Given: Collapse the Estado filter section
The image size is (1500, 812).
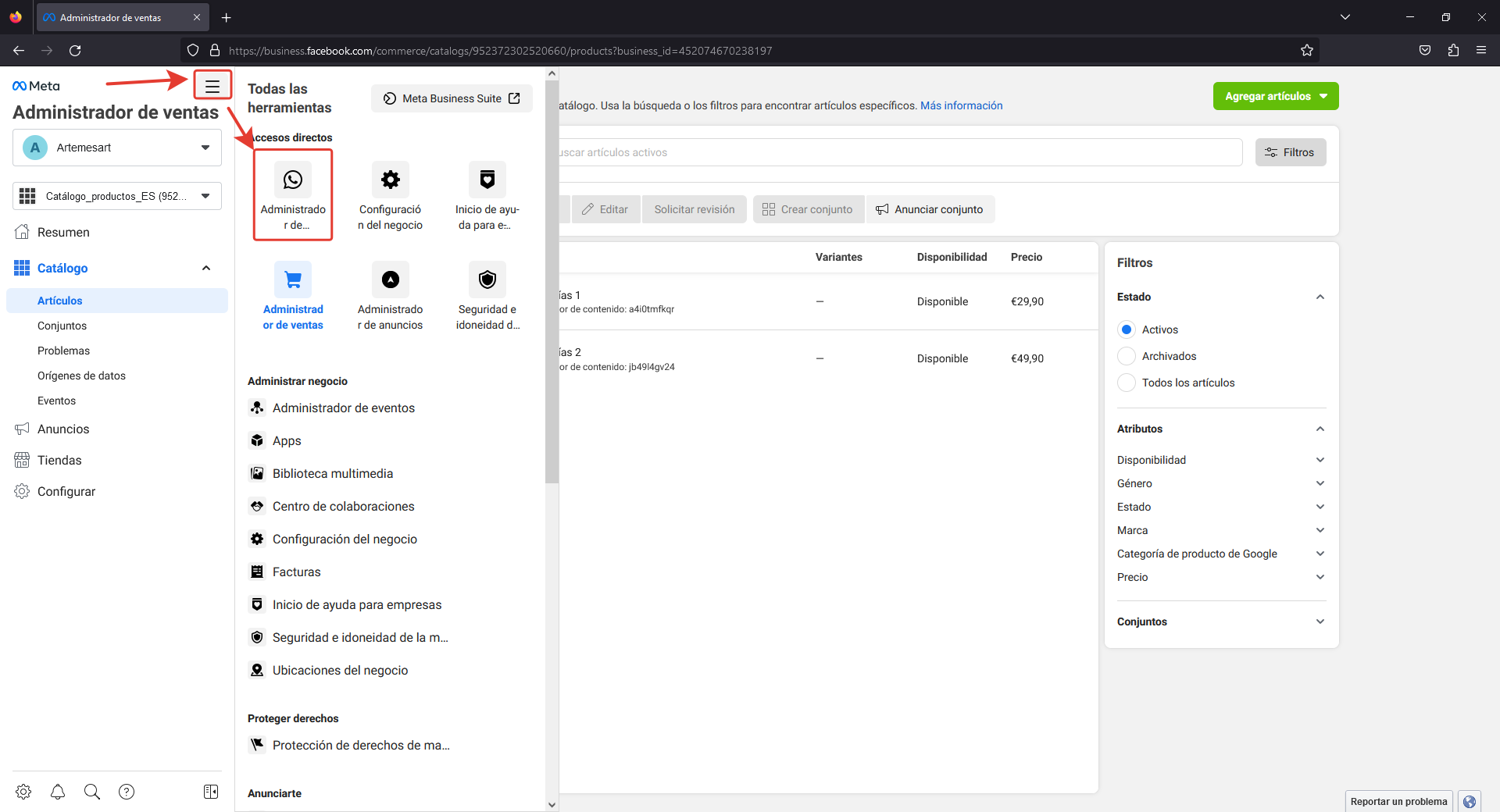Looking at the screenshot, I should click(1320, 297).
